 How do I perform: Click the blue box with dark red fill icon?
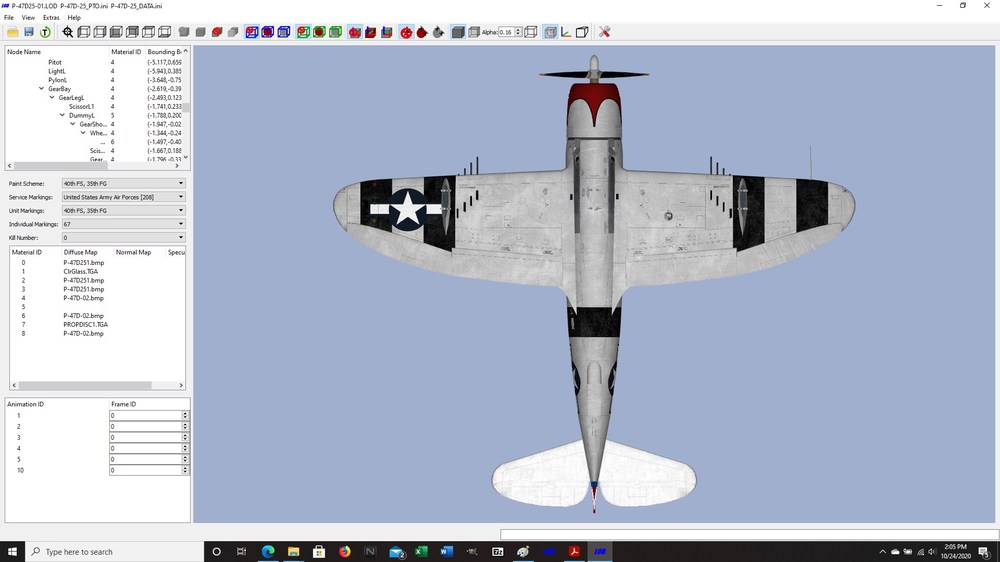[x=268, y=32]
